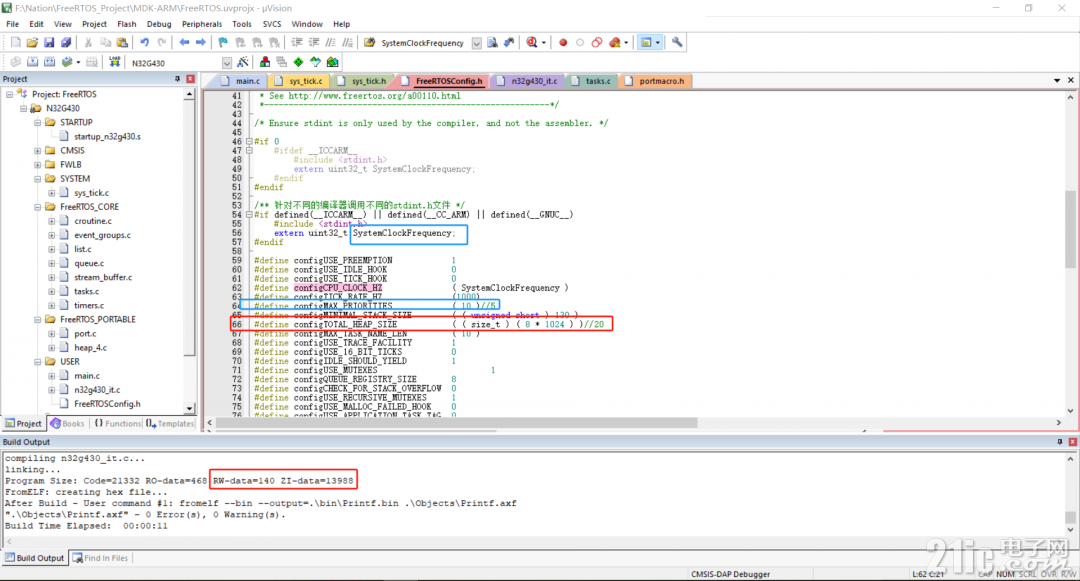Image resolution: width=1080 pixels, height=581 pixels.
Task: Open the N32G430 target selection dropdown
Action: click(x=227, y=63)
